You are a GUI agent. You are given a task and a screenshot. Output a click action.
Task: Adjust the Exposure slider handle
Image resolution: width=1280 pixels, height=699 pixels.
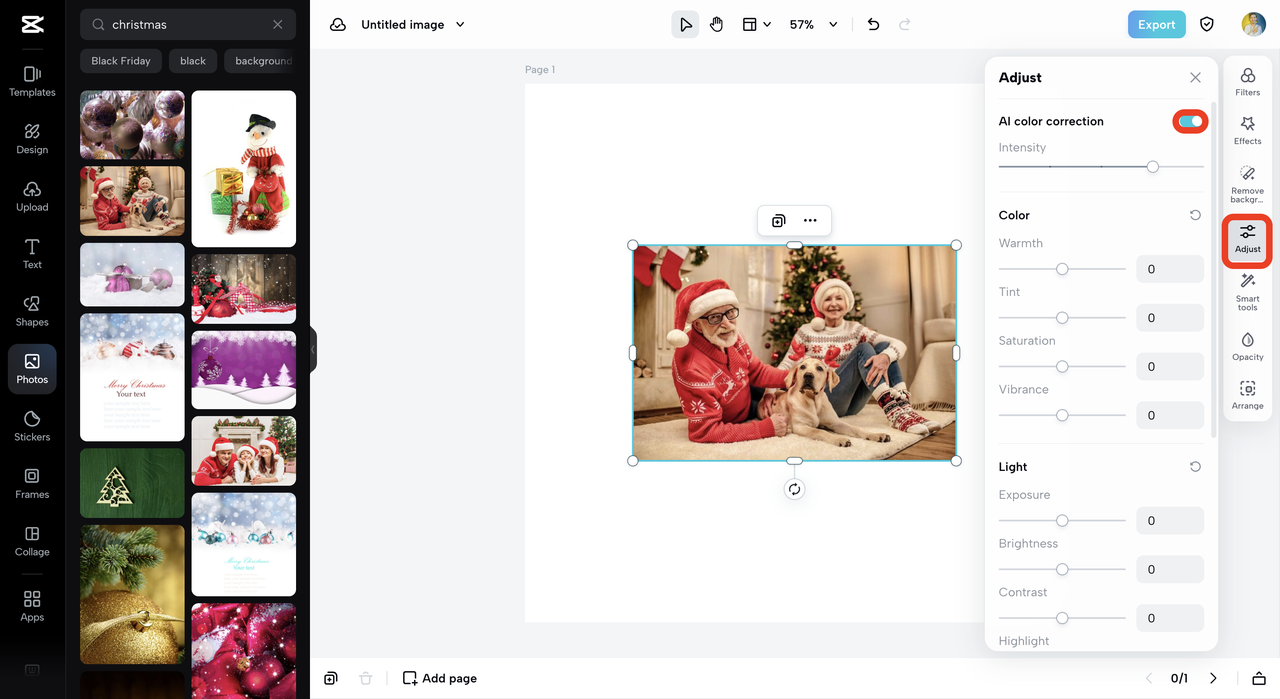click(x=1062, y=521)
